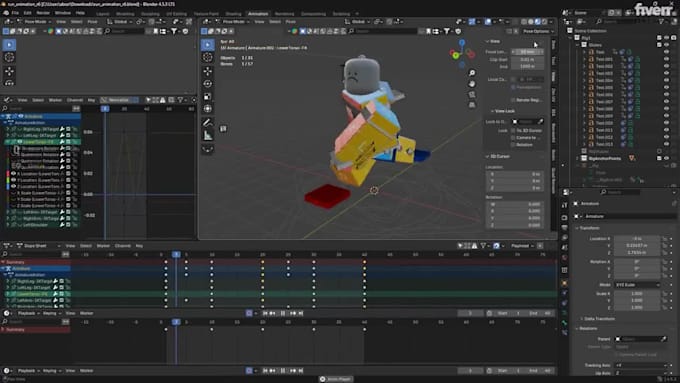The height and width of the screenshot is (383, 680).
Task: Select Move tool in left small viewport
Action: (10, 71)
